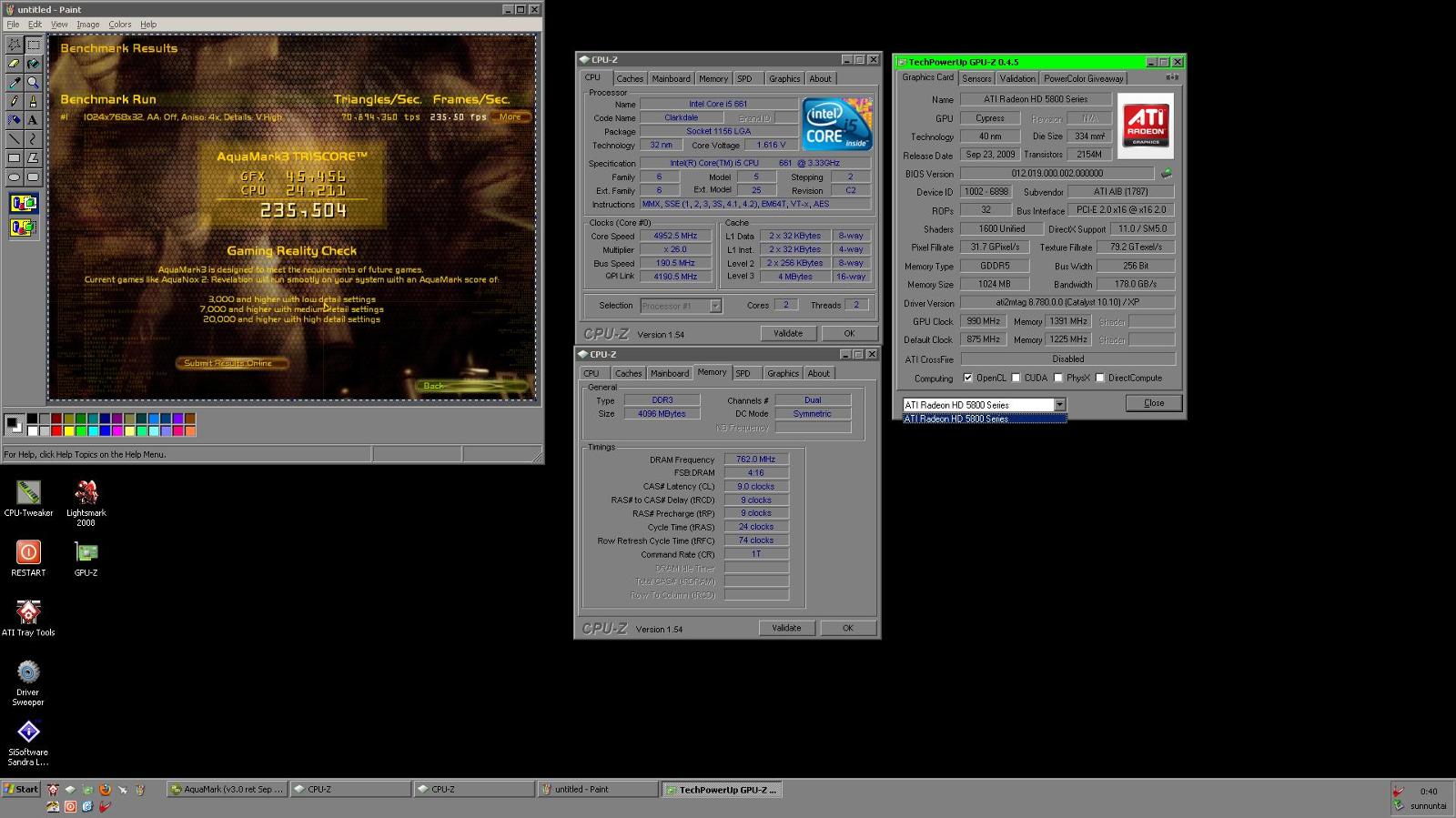Choose the Fill With Color bucket tool
This screenshot has height=818, width=1456.
[34, 64]
